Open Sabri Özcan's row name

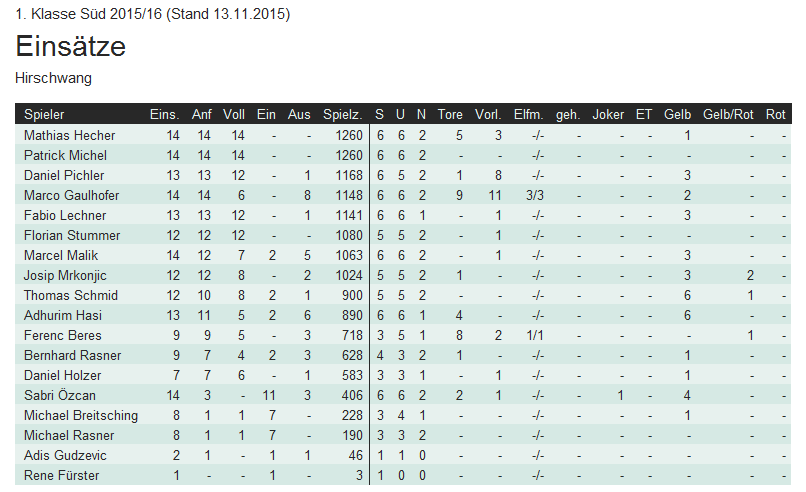62,395
